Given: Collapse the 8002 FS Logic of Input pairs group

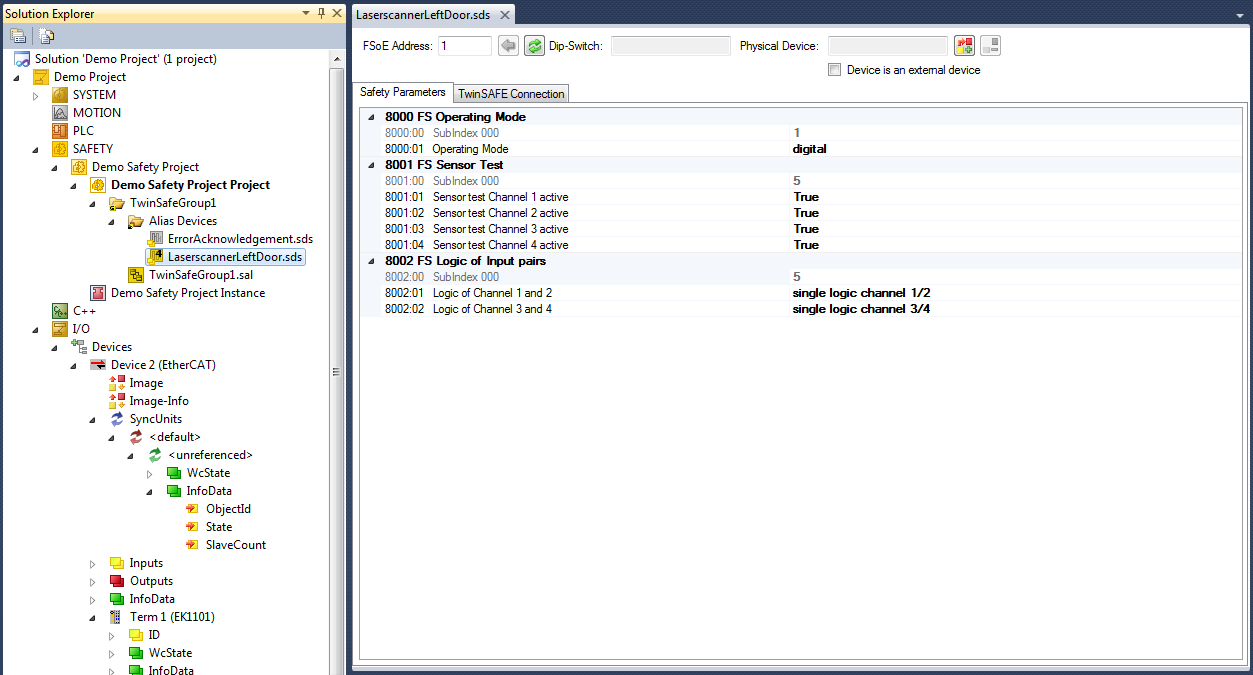Looking at the screenshot, I should [x=372, y=261].
